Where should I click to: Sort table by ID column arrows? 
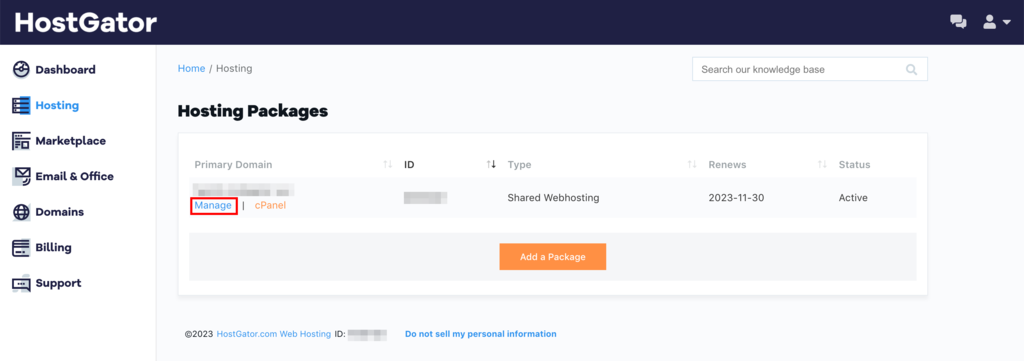pyautogui.click(x=491, y=165)
